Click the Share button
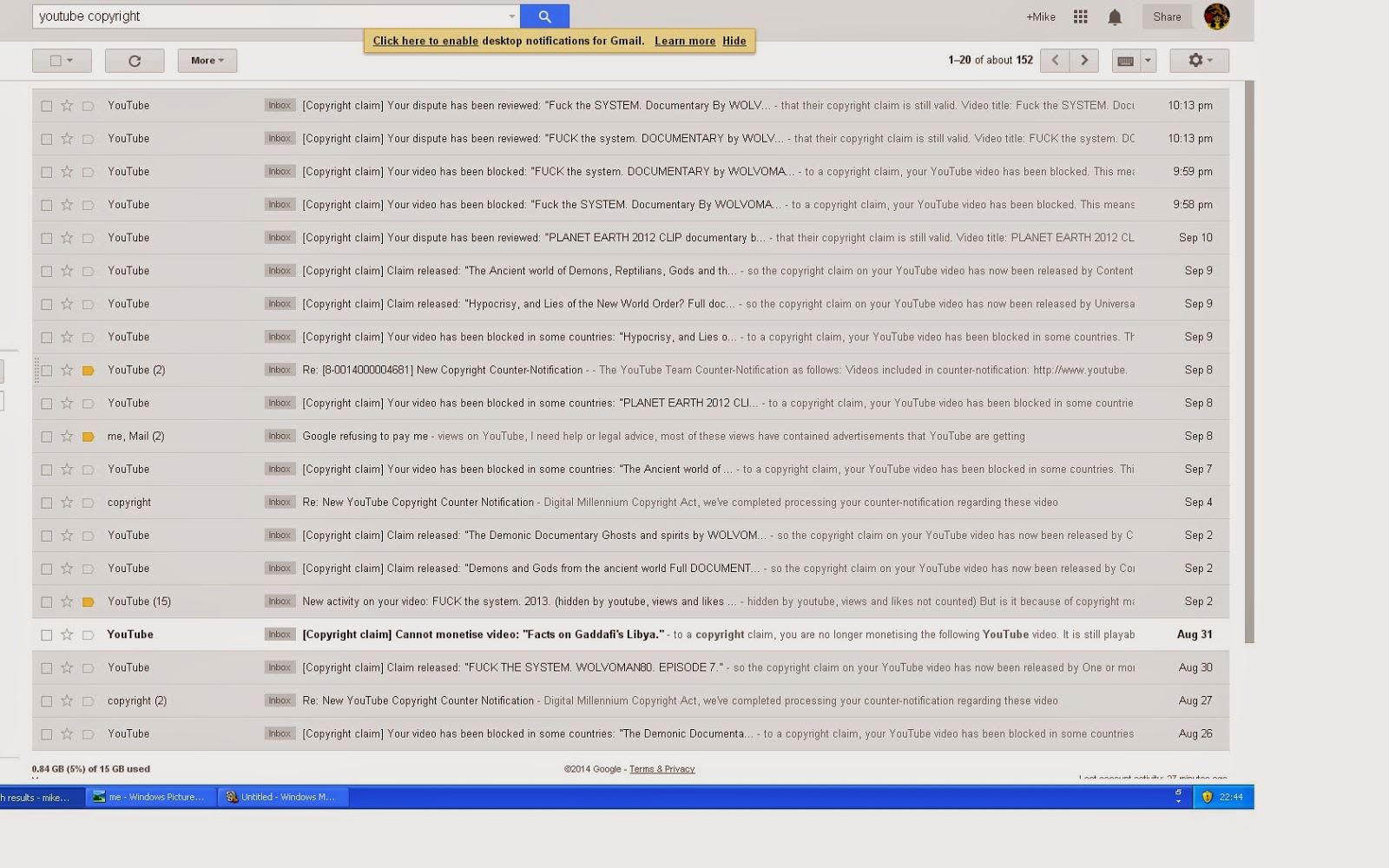The height and width of the screenshot is (868, 1389). point(1167,16)
